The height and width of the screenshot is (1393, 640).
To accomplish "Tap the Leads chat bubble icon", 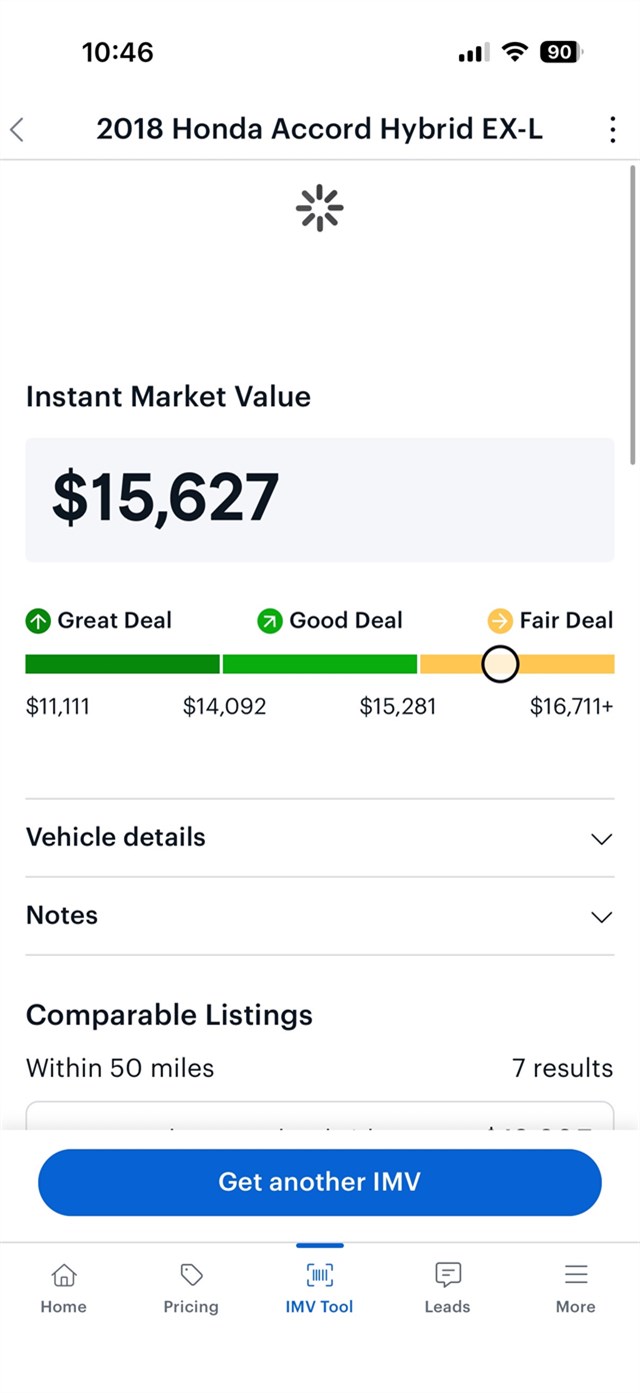I will click(x=447, y=1275).
